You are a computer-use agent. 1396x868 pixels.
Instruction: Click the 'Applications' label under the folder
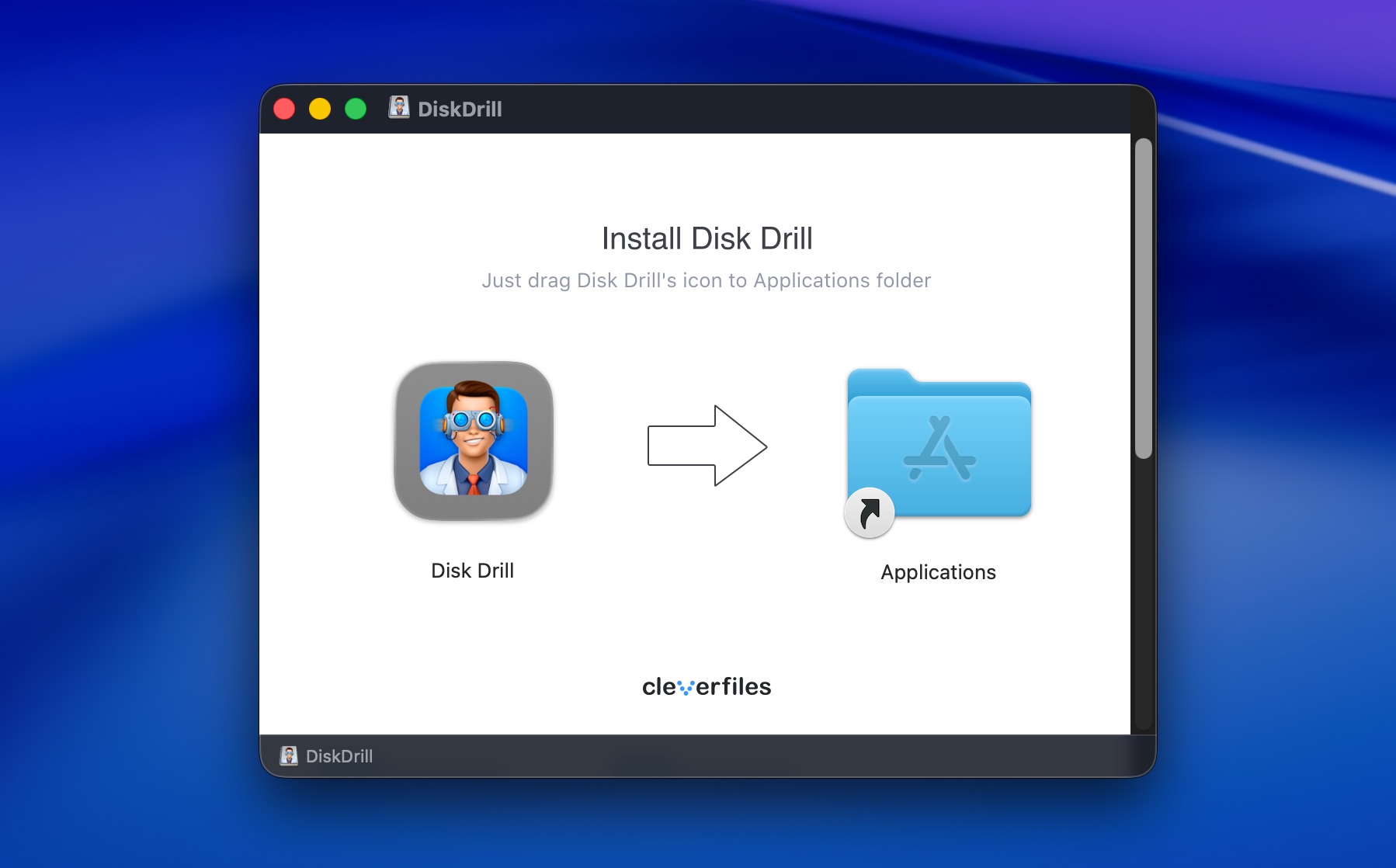click(938, 572)
